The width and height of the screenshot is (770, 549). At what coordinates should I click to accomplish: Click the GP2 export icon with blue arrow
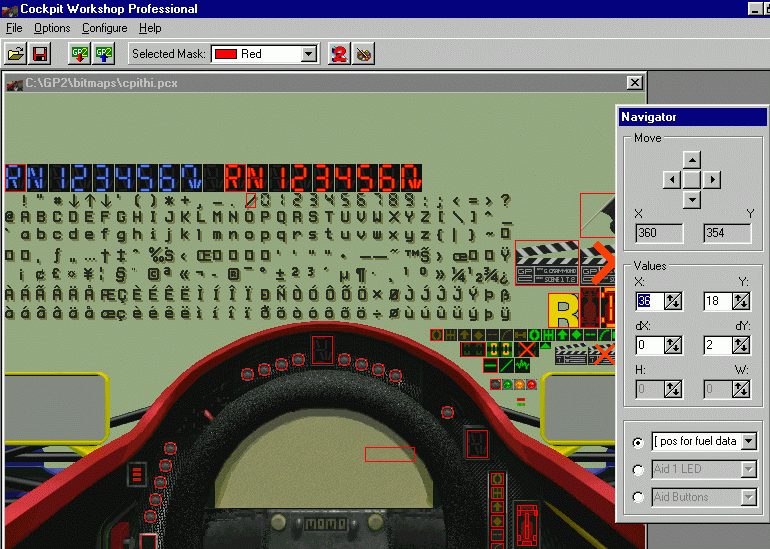pos(103,54)
